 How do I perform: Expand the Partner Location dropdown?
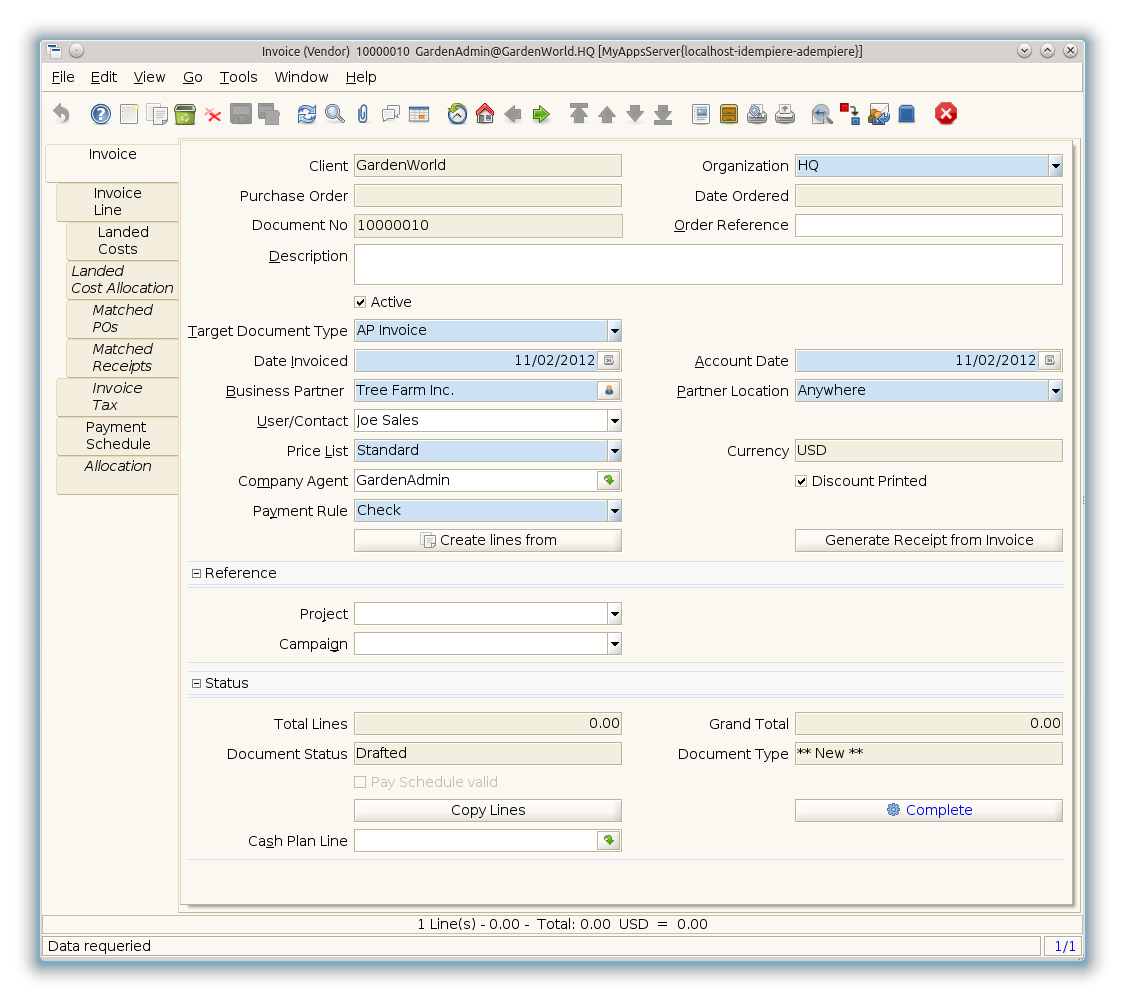[x=1055, y=391]
